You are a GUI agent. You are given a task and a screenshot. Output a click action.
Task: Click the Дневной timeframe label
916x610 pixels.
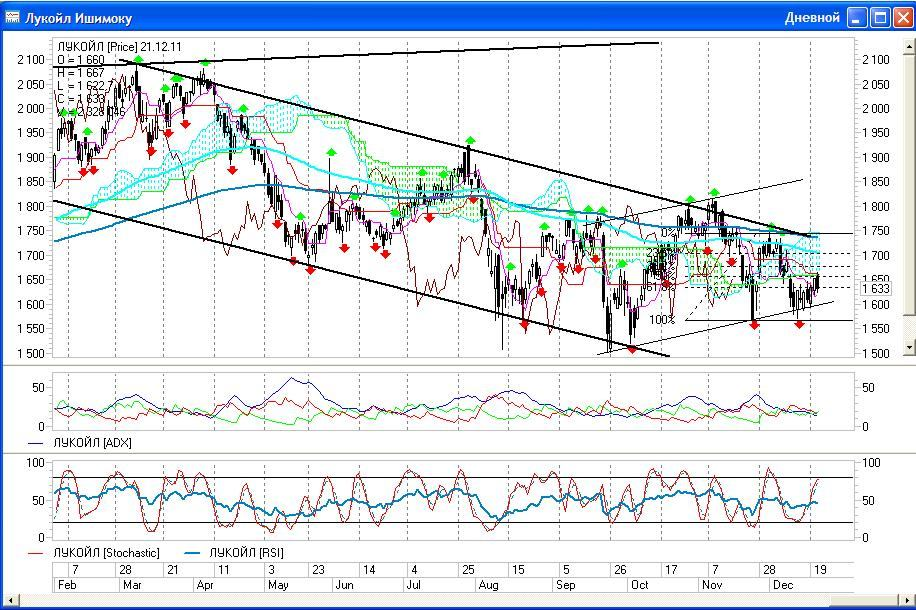[812, 18]
